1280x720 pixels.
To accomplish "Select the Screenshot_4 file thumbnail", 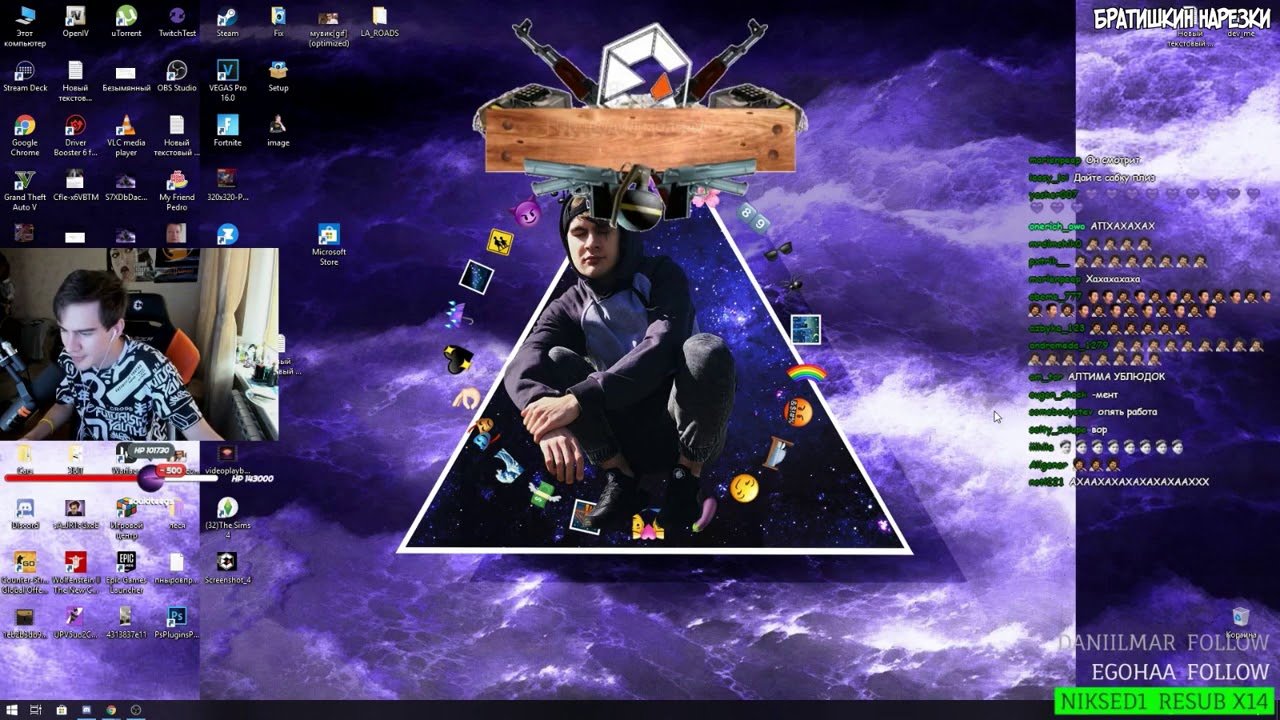I will tap(227, 562).
